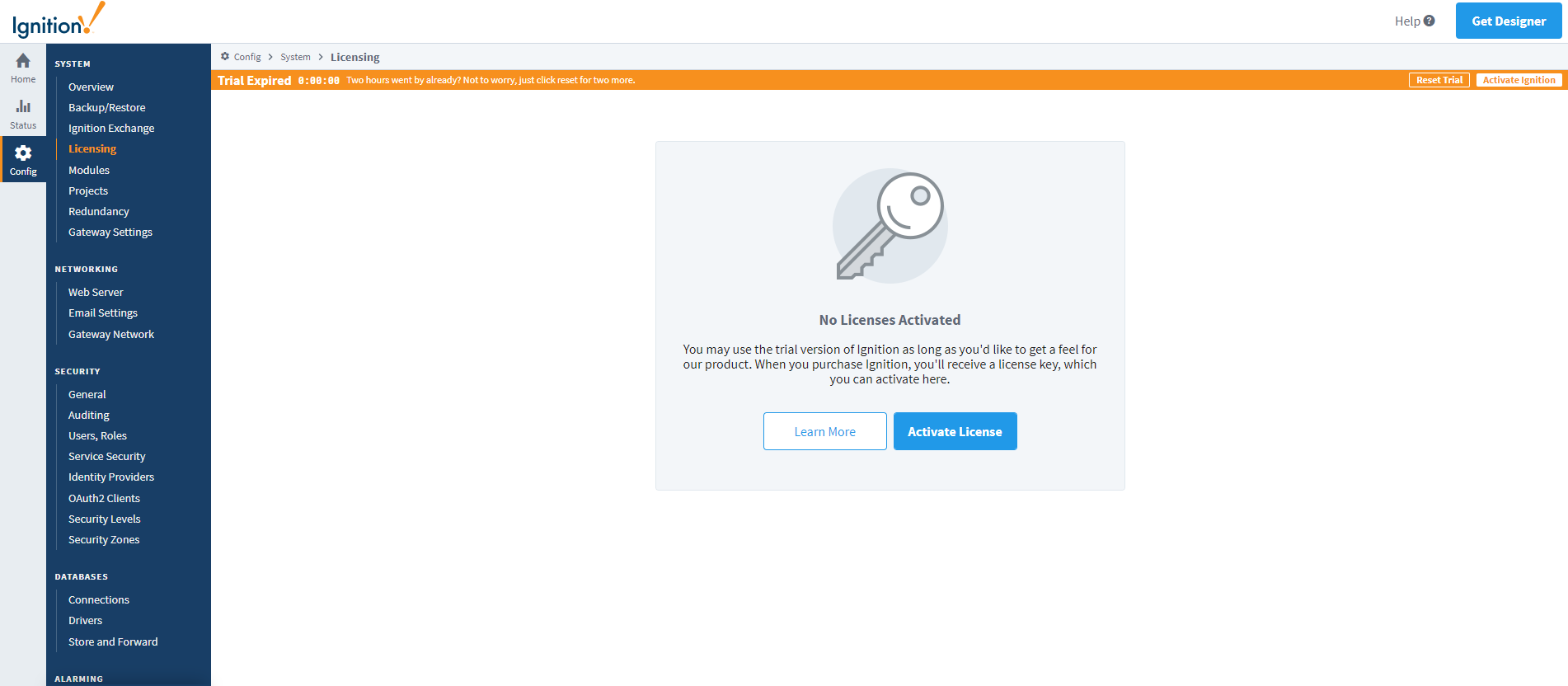Open Users, Roles page
This screenshot has width=1568, height=686.
[97, 435]
